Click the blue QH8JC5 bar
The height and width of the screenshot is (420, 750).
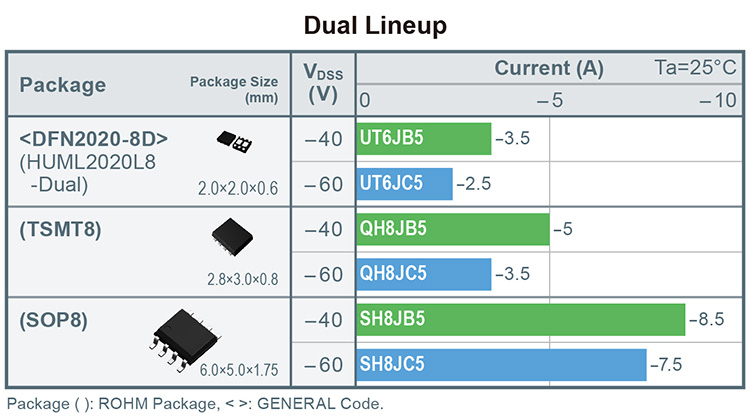point(423,274)
